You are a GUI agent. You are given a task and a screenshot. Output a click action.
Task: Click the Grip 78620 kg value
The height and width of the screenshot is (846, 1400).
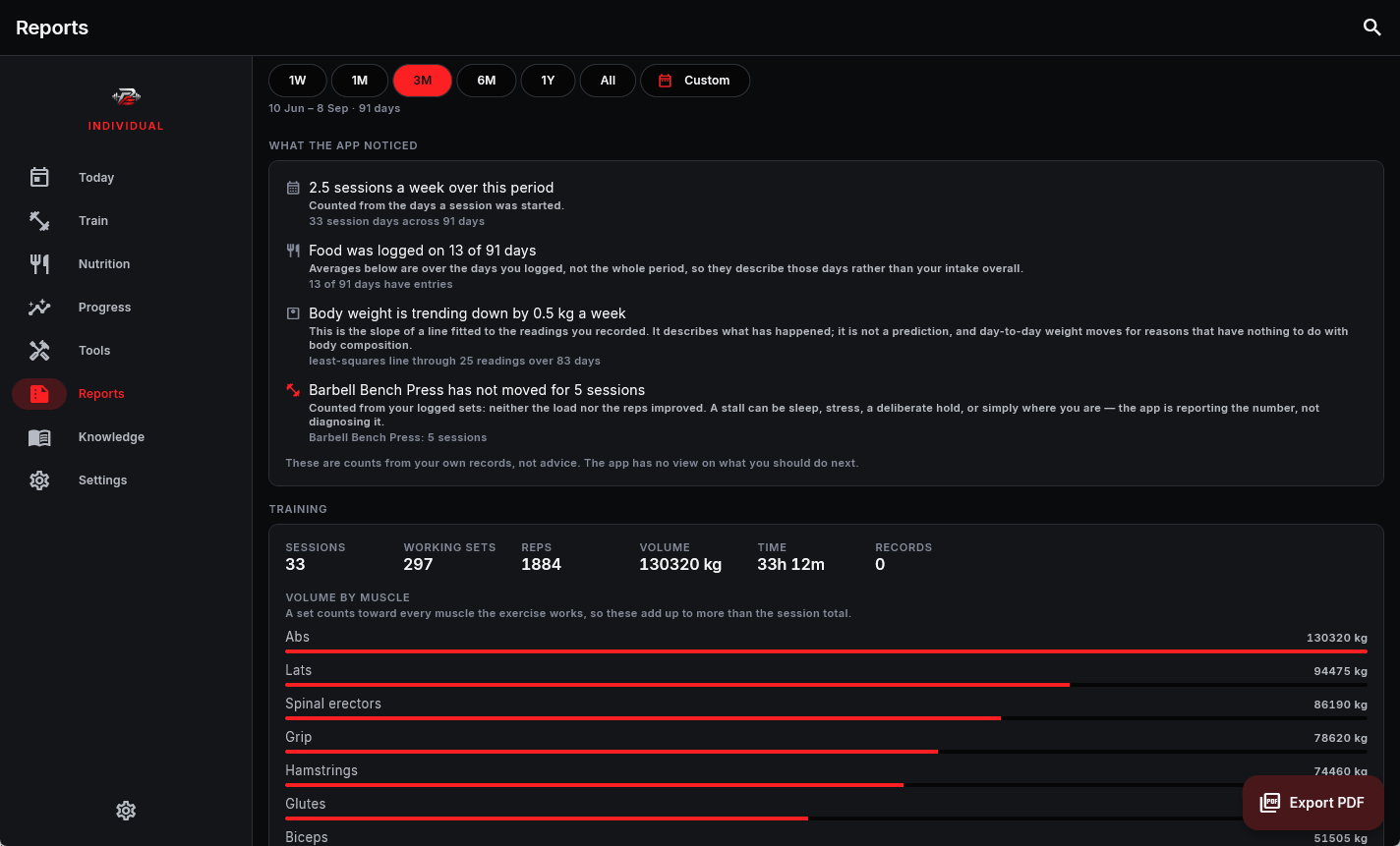tap(1340, 738)
